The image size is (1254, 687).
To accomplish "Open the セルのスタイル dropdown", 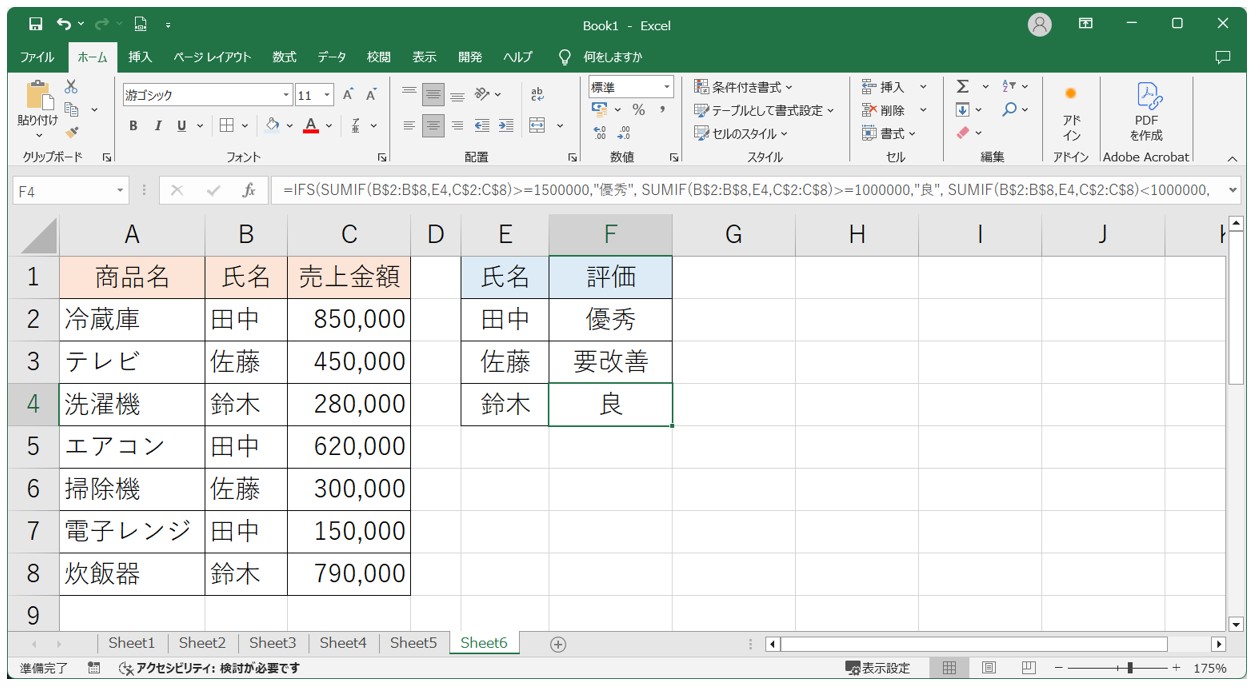I will point(741,133).
